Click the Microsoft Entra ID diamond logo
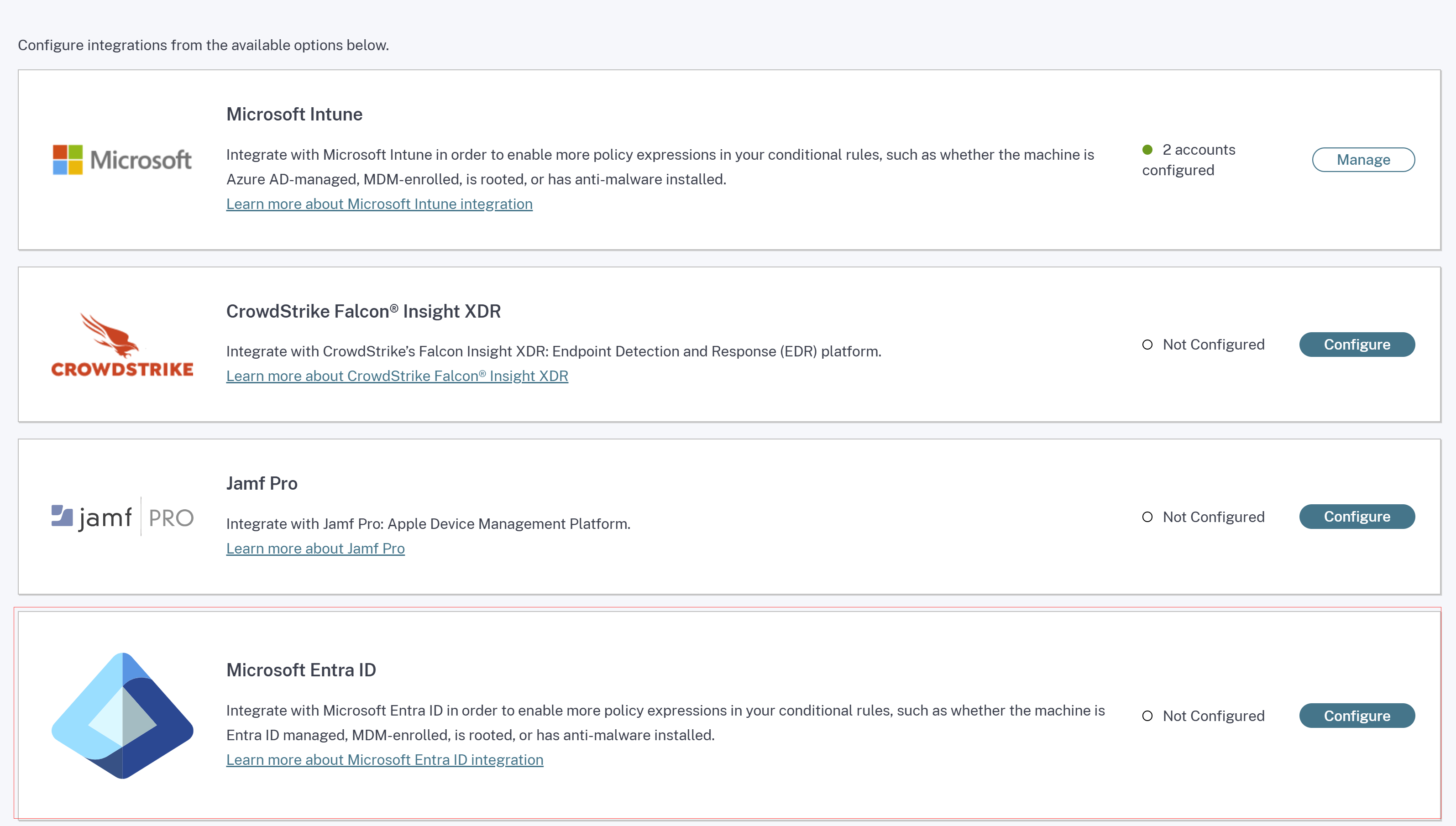The height and width of the screenshot is (826, 1456). click(x=123, y=716)
